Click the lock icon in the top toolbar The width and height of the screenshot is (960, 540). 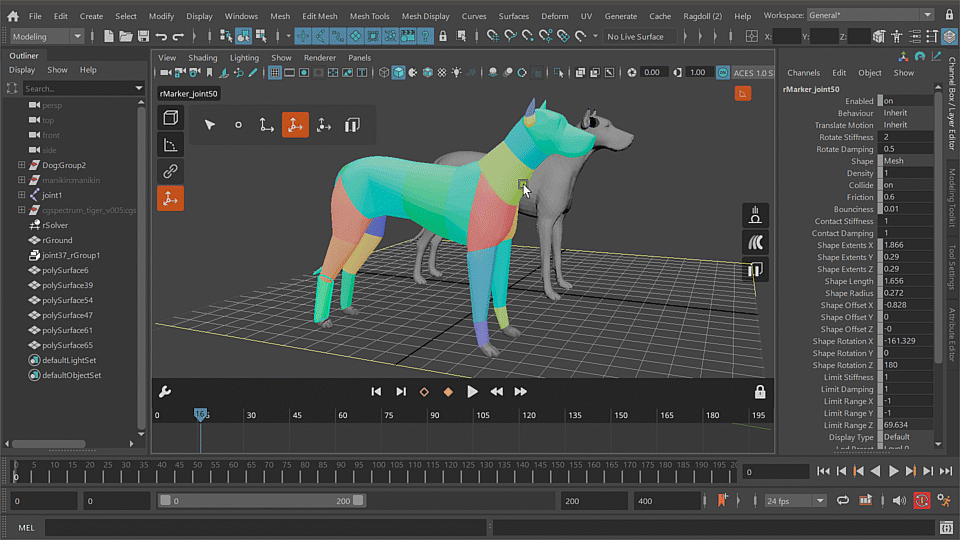[443, 37]
